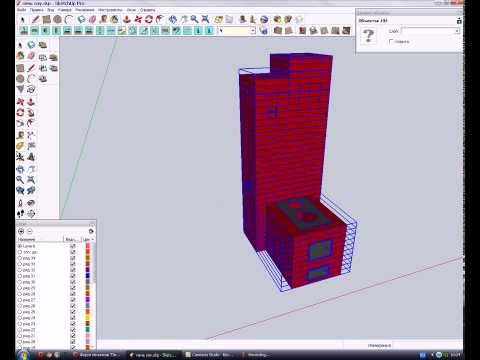
Task: Open the Правка menu
Action: tap(36, 10)
